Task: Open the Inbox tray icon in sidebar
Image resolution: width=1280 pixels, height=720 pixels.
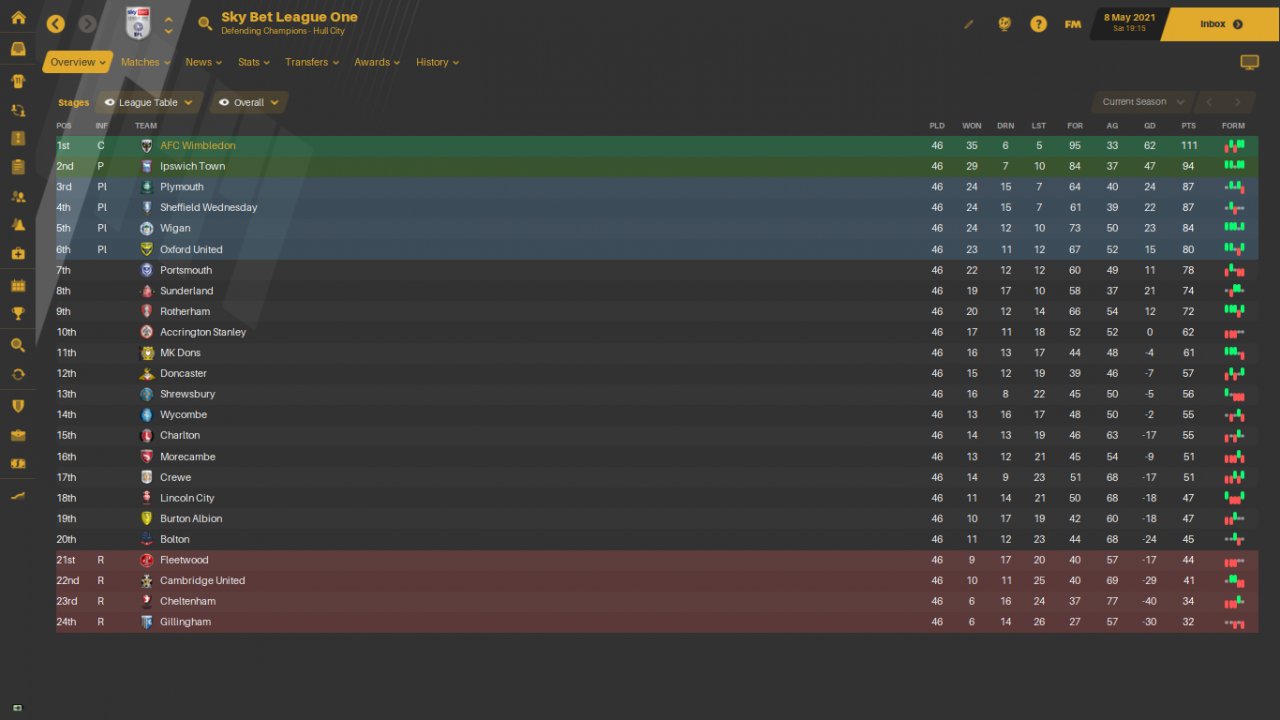Action: click(18, 49)
